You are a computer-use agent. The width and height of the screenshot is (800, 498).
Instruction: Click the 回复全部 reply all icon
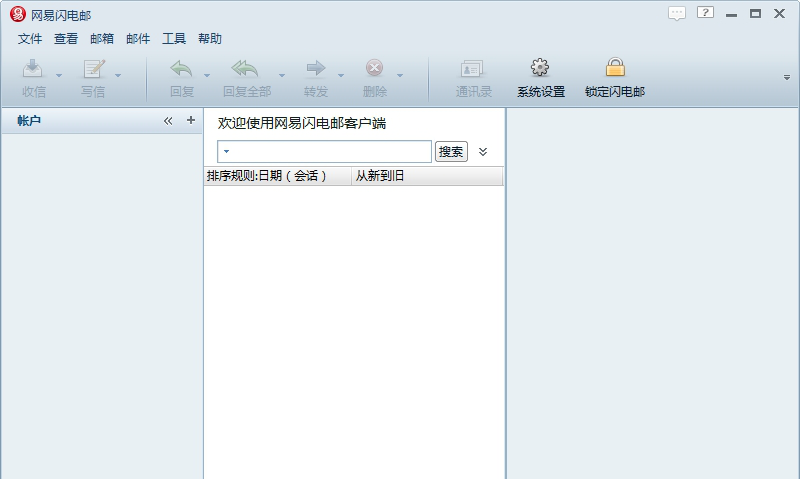[x=245, y=68]
